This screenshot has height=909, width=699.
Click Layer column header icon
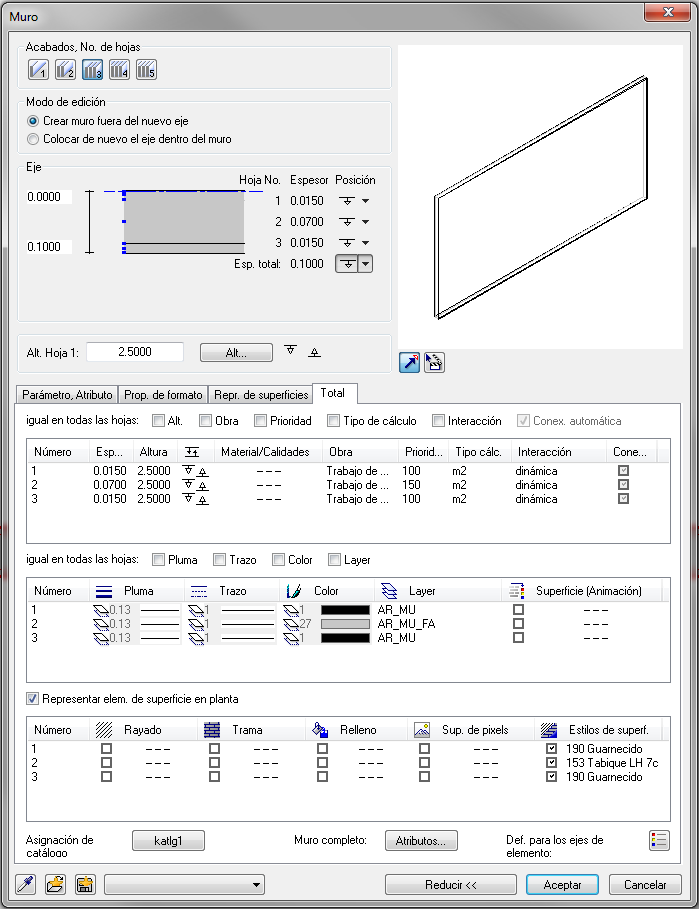[x=389, y=591]
